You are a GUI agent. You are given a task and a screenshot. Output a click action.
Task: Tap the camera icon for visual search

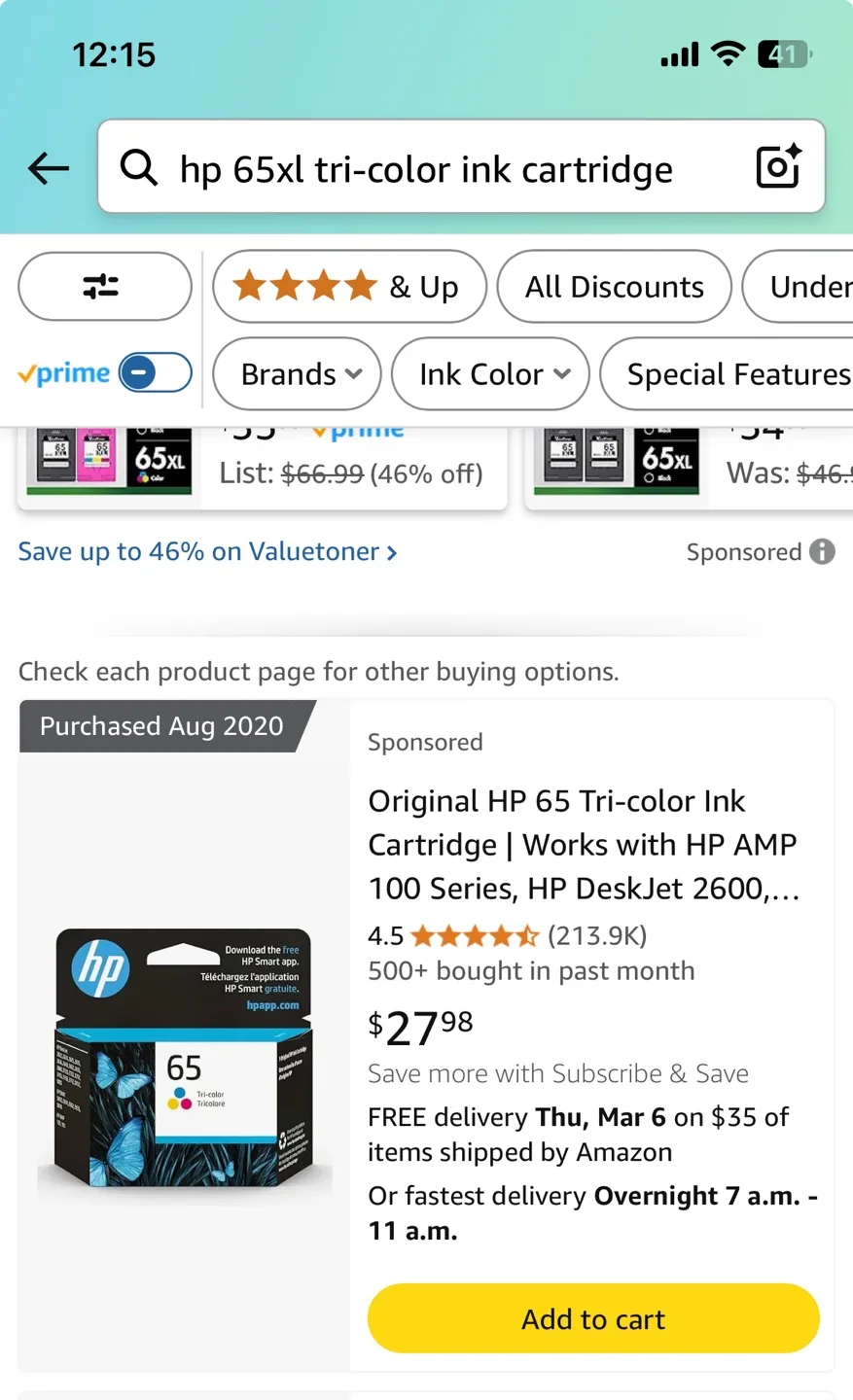[x=777, y=167]
